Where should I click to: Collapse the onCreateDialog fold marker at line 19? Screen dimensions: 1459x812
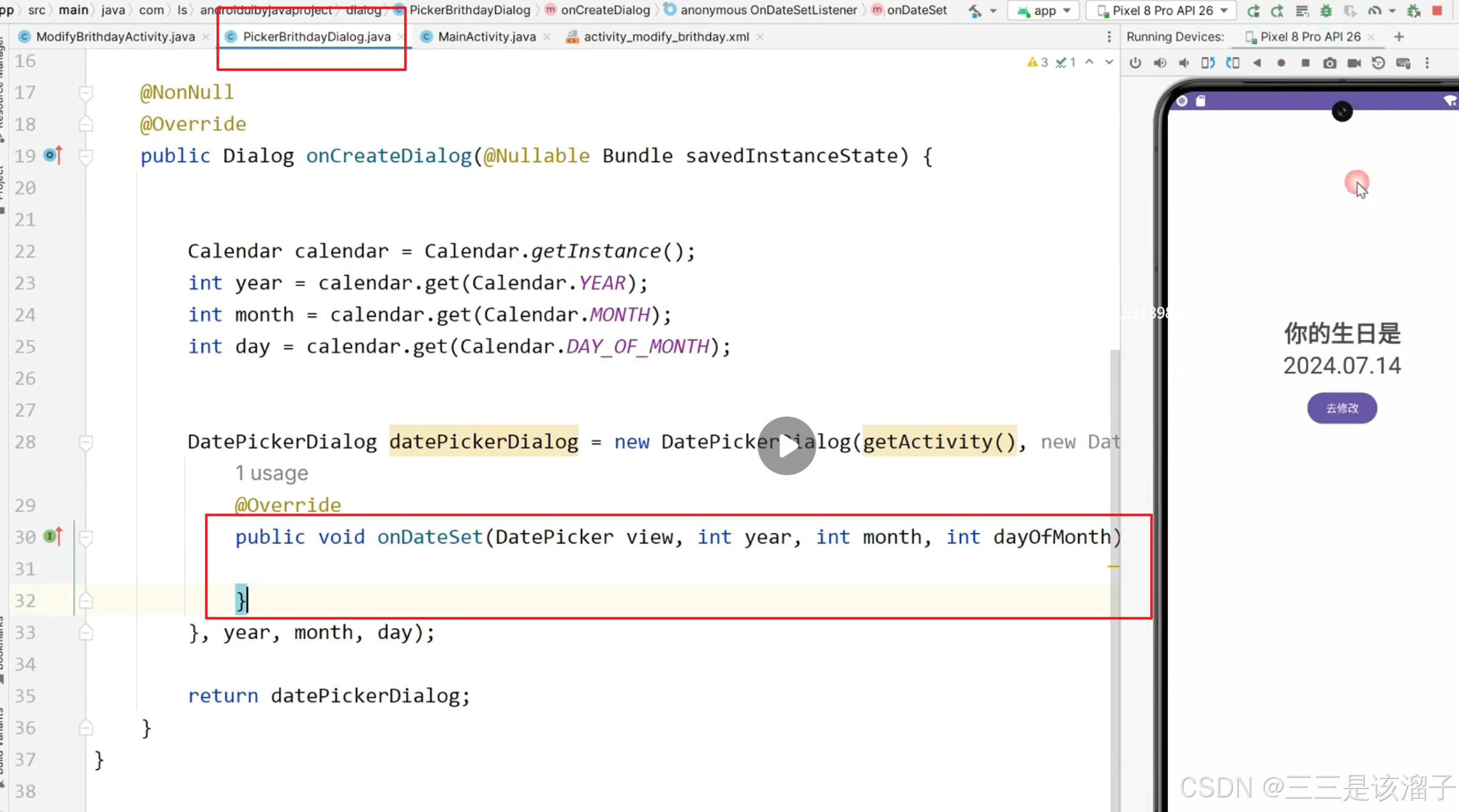pyautogui.click(x=86, y=156)
